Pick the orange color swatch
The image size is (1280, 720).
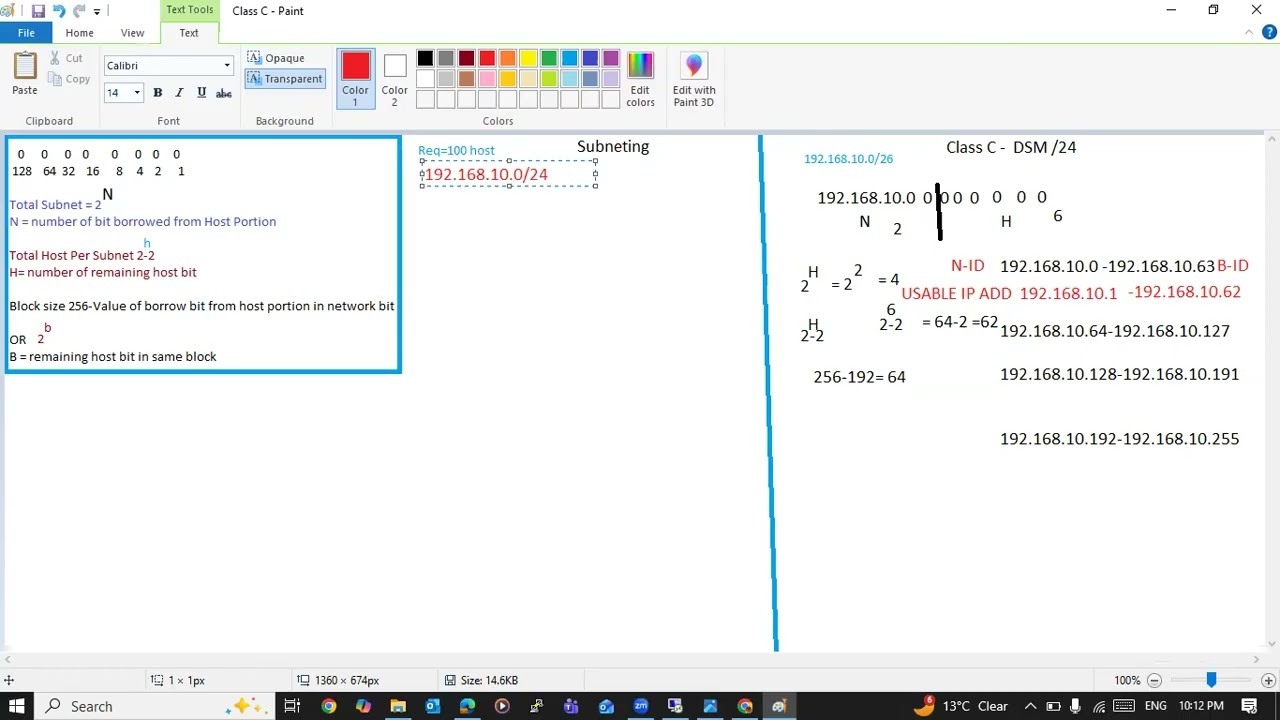(508, 58)
